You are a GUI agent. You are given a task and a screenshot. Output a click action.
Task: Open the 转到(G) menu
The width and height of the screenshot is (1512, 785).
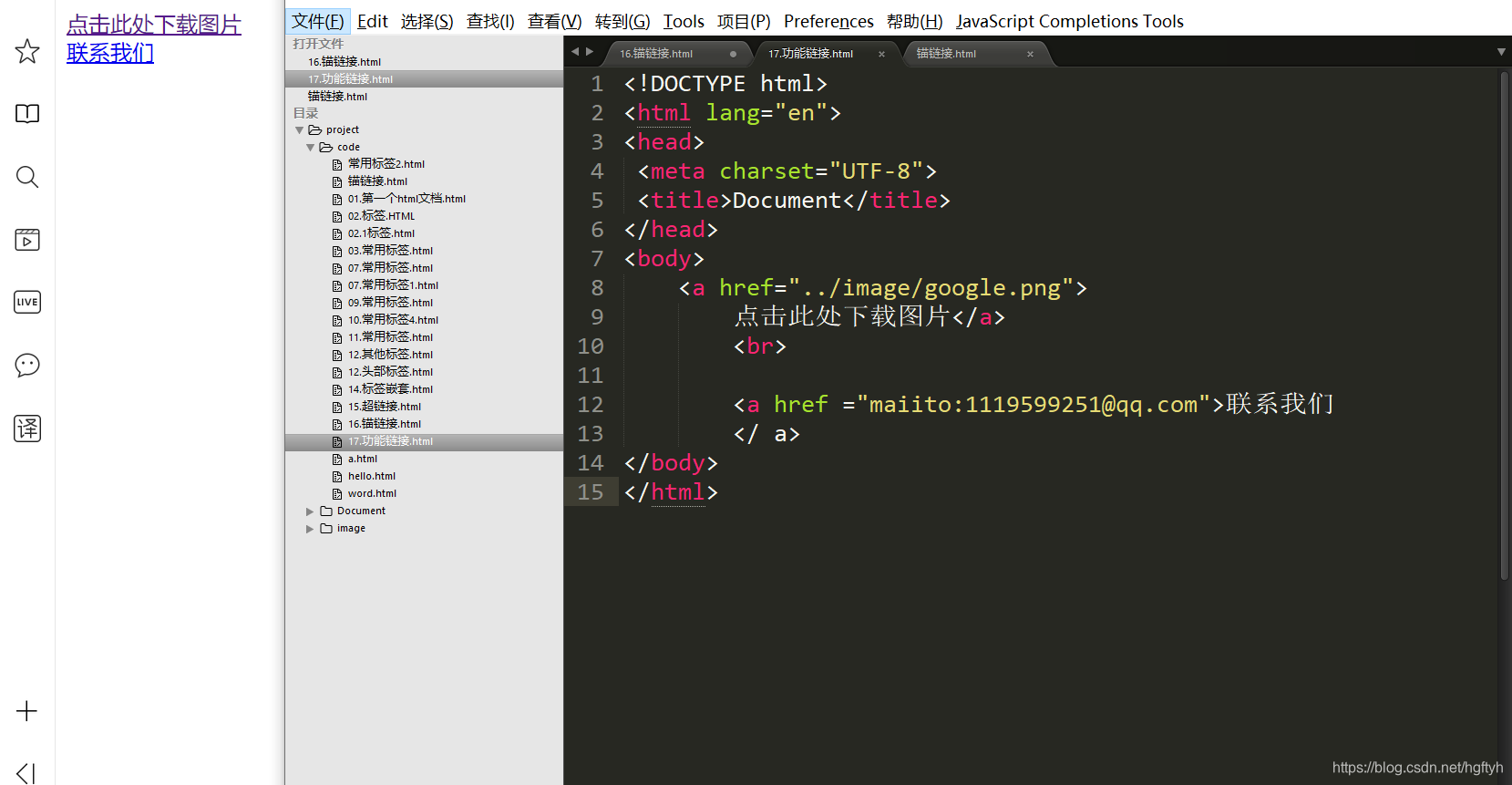point(622,21)
